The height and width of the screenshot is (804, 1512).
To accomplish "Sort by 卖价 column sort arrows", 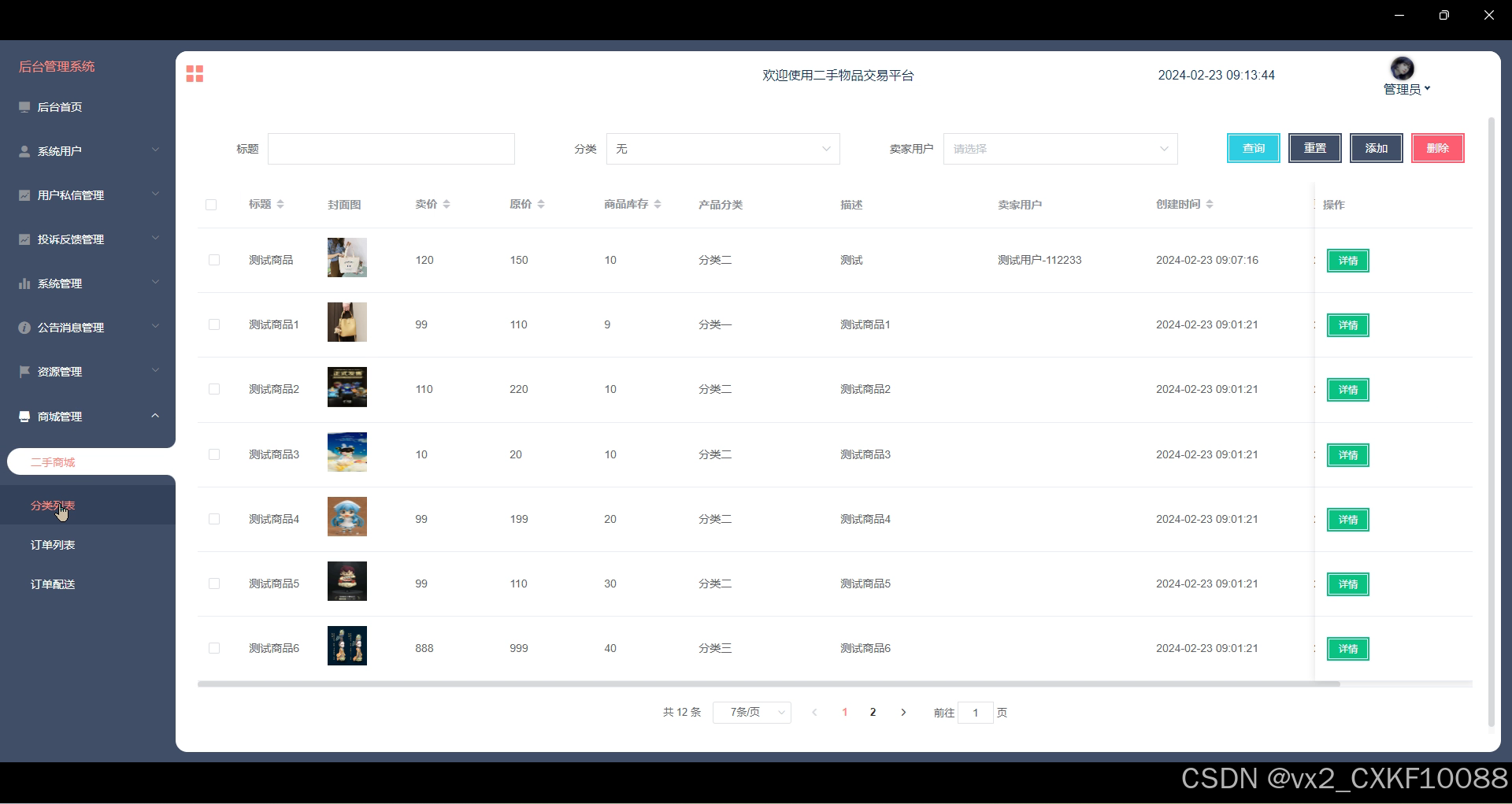I will coord(447,205).
